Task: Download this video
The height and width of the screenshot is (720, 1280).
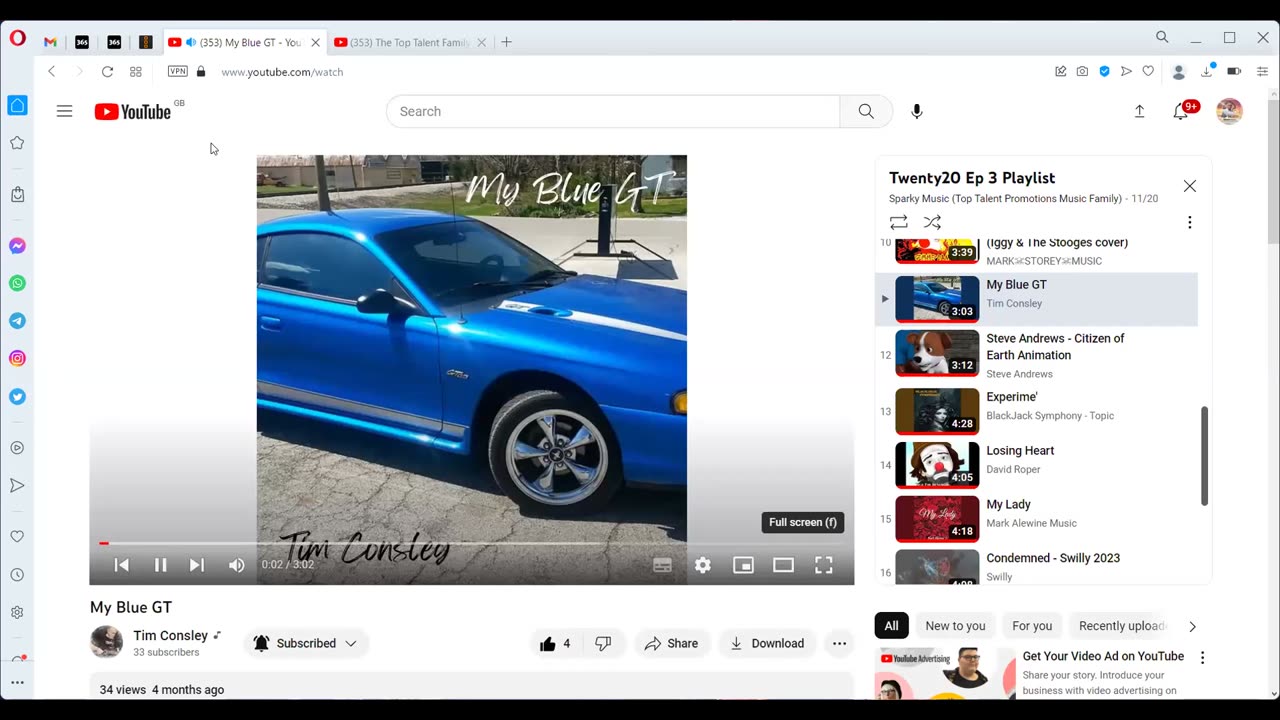Action: pos(767,643)
